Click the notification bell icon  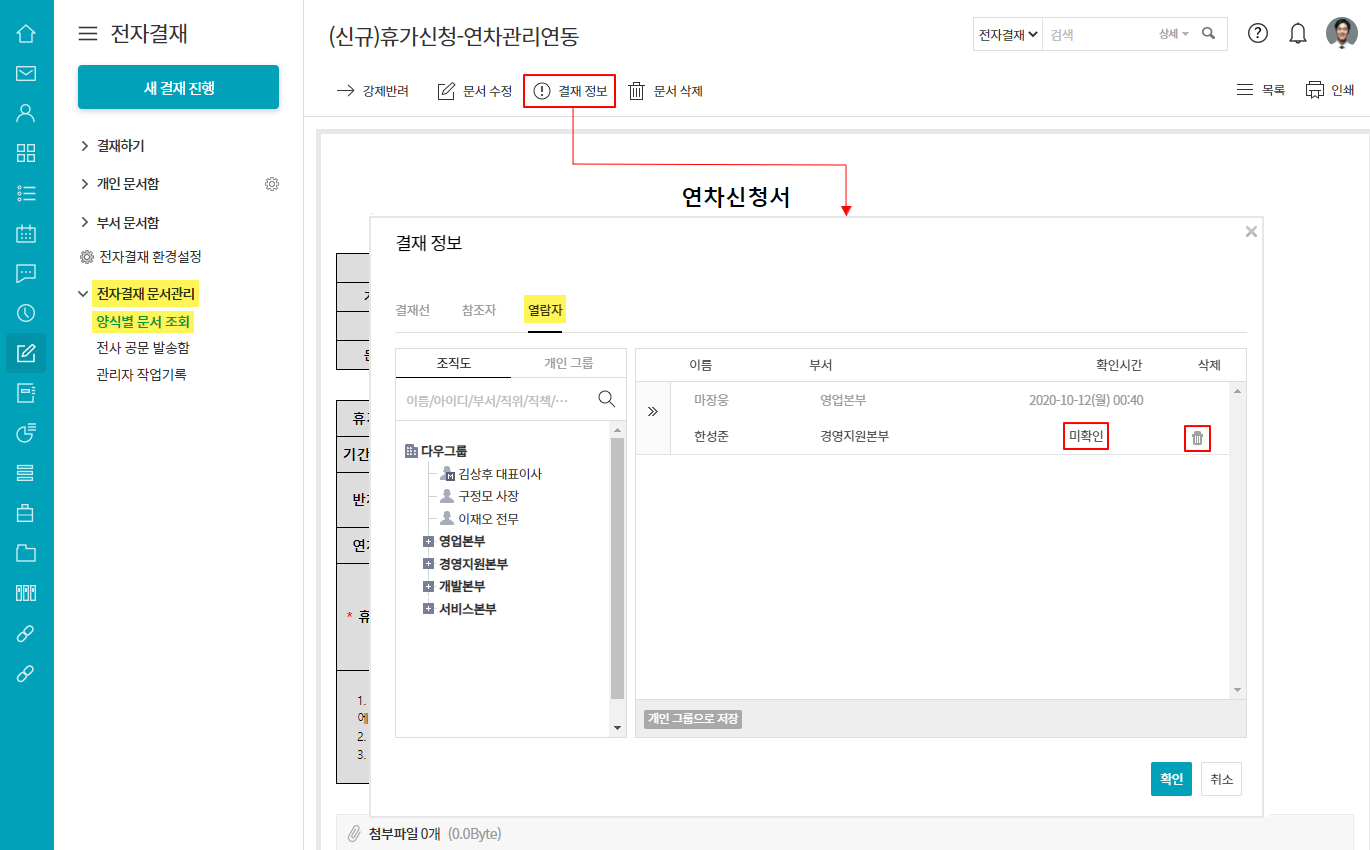click(x=1298, y=33)
